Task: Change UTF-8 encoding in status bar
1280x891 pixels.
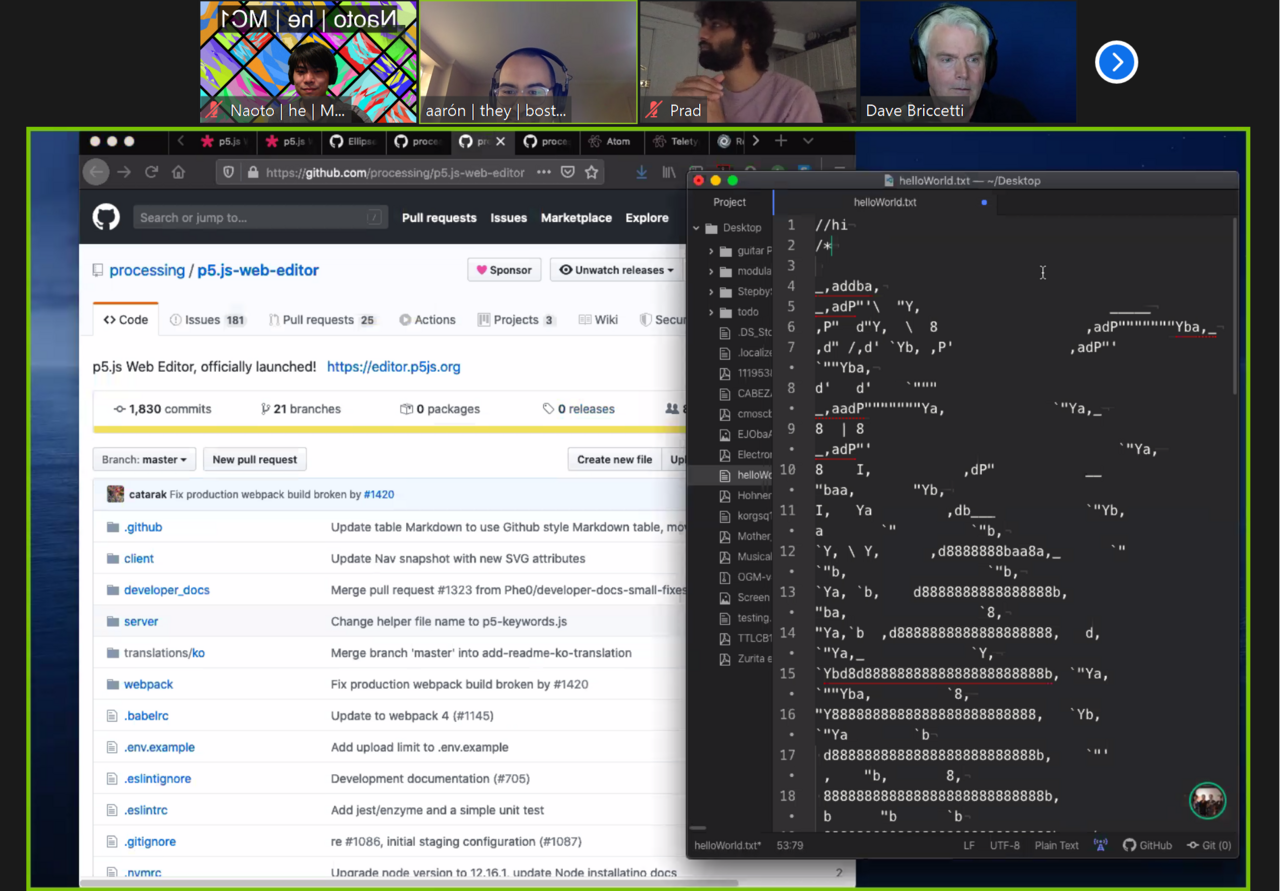Action: click(x=1004, y=845)
